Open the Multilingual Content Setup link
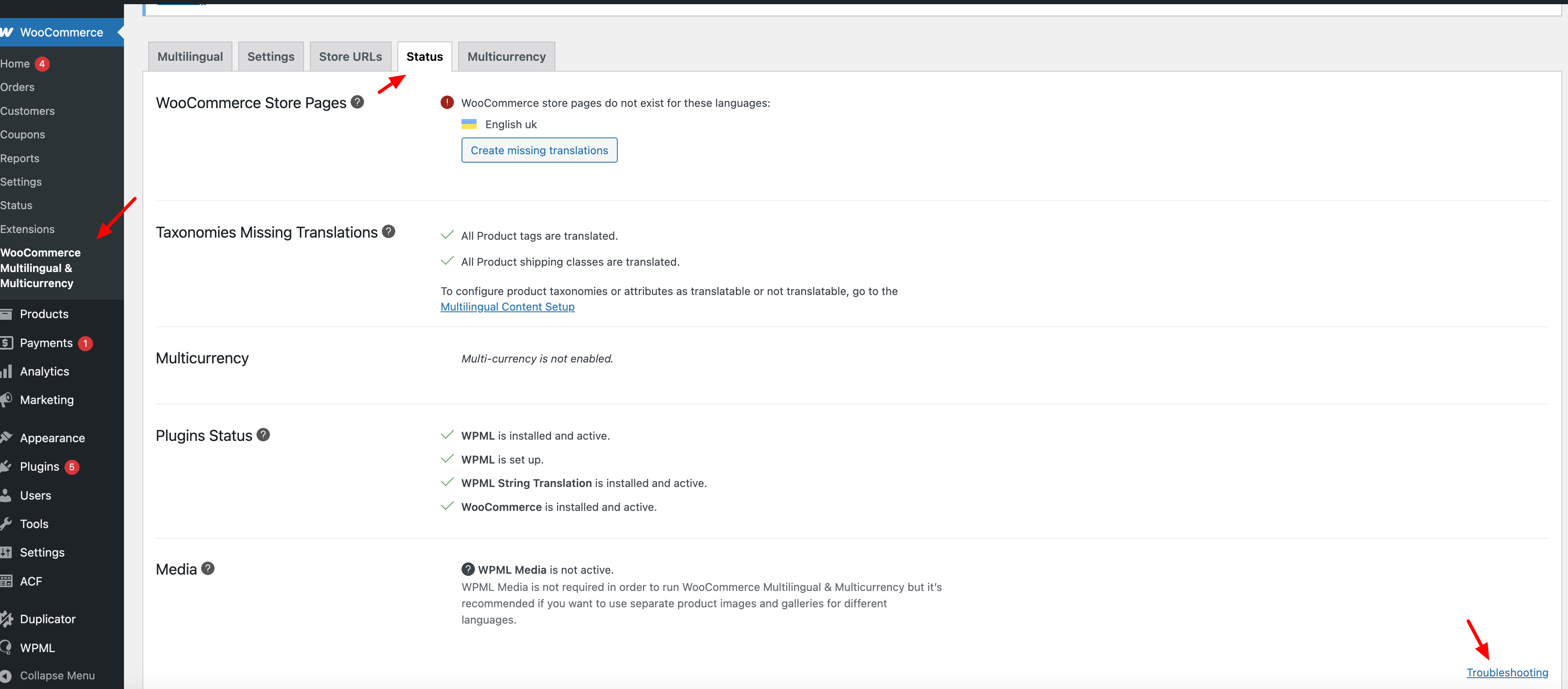 pyautogui.click(x=508, y=307)
